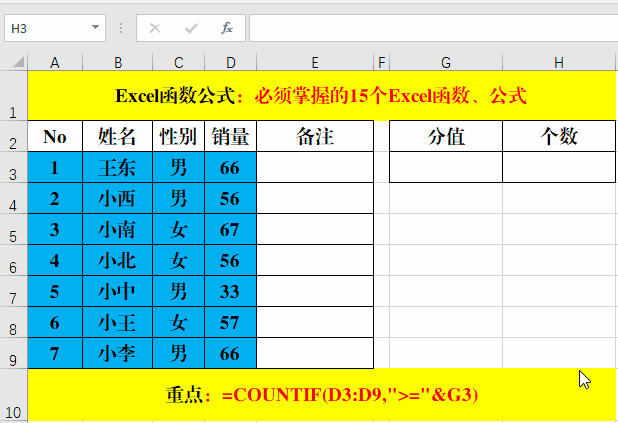Image resolution: width=618 pixels, height=423 pixels.
Task: Click the name cell '小王'
Action: (117, 322)
